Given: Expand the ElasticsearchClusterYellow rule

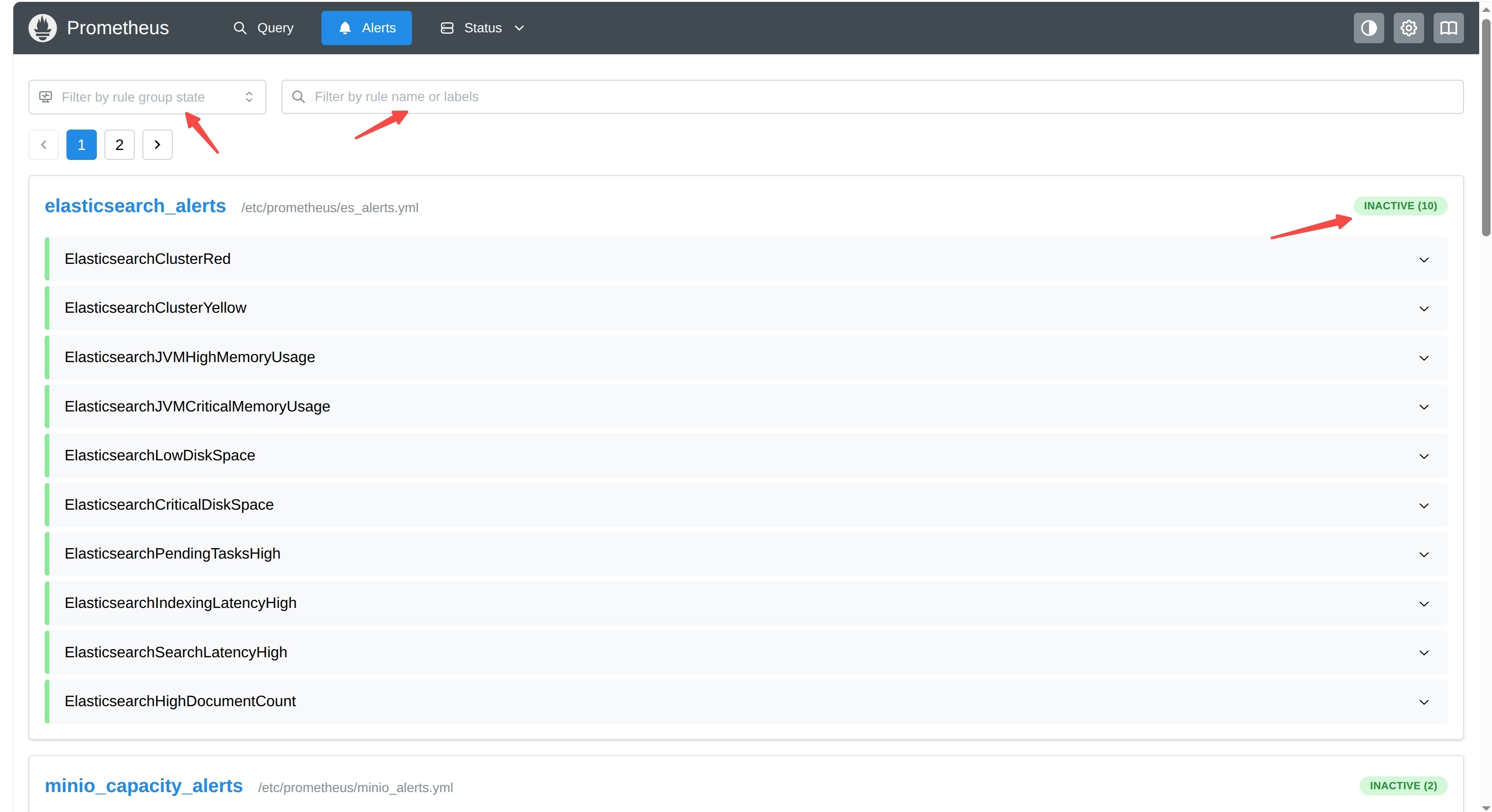Looking at the screenshot, I should (x=746, y=308).
